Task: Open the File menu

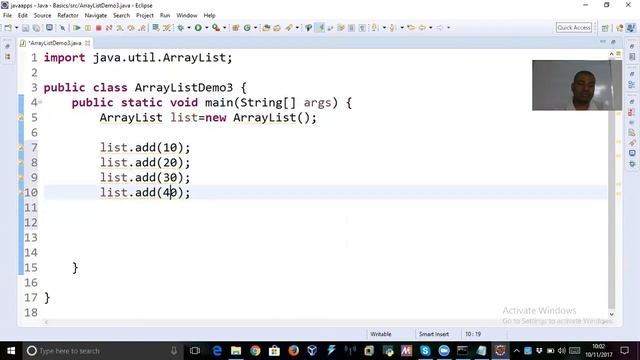Action: (7, 16)
